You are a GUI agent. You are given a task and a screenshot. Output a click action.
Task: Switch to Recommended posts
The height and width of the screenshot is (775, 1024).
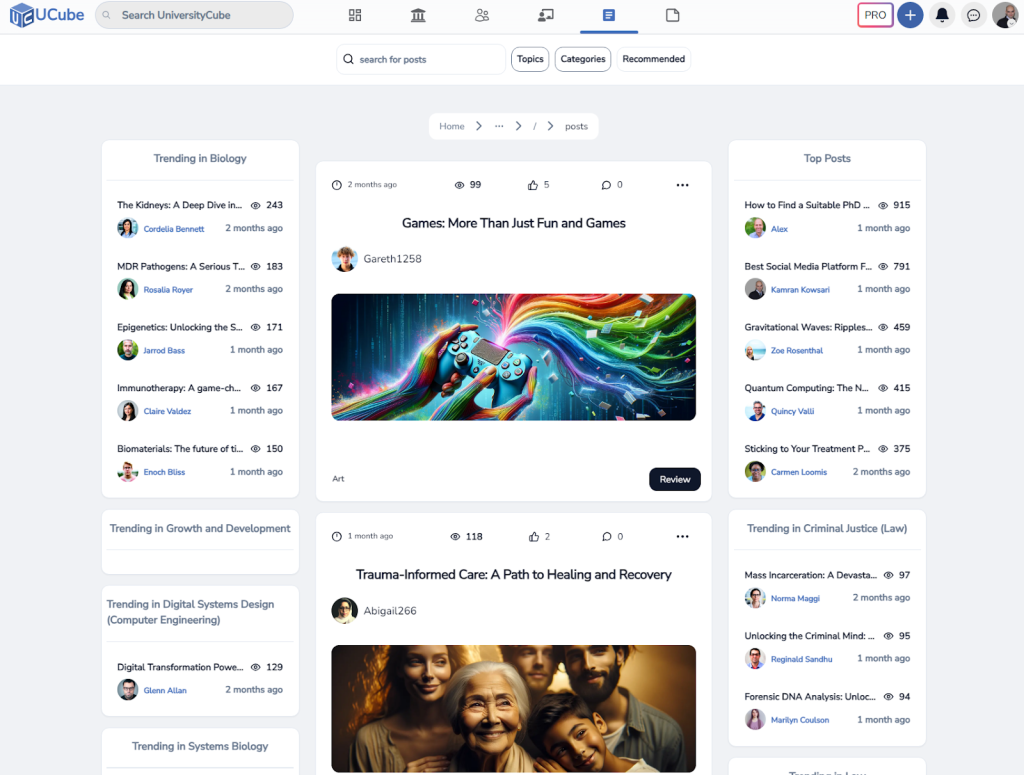point(653,59)
